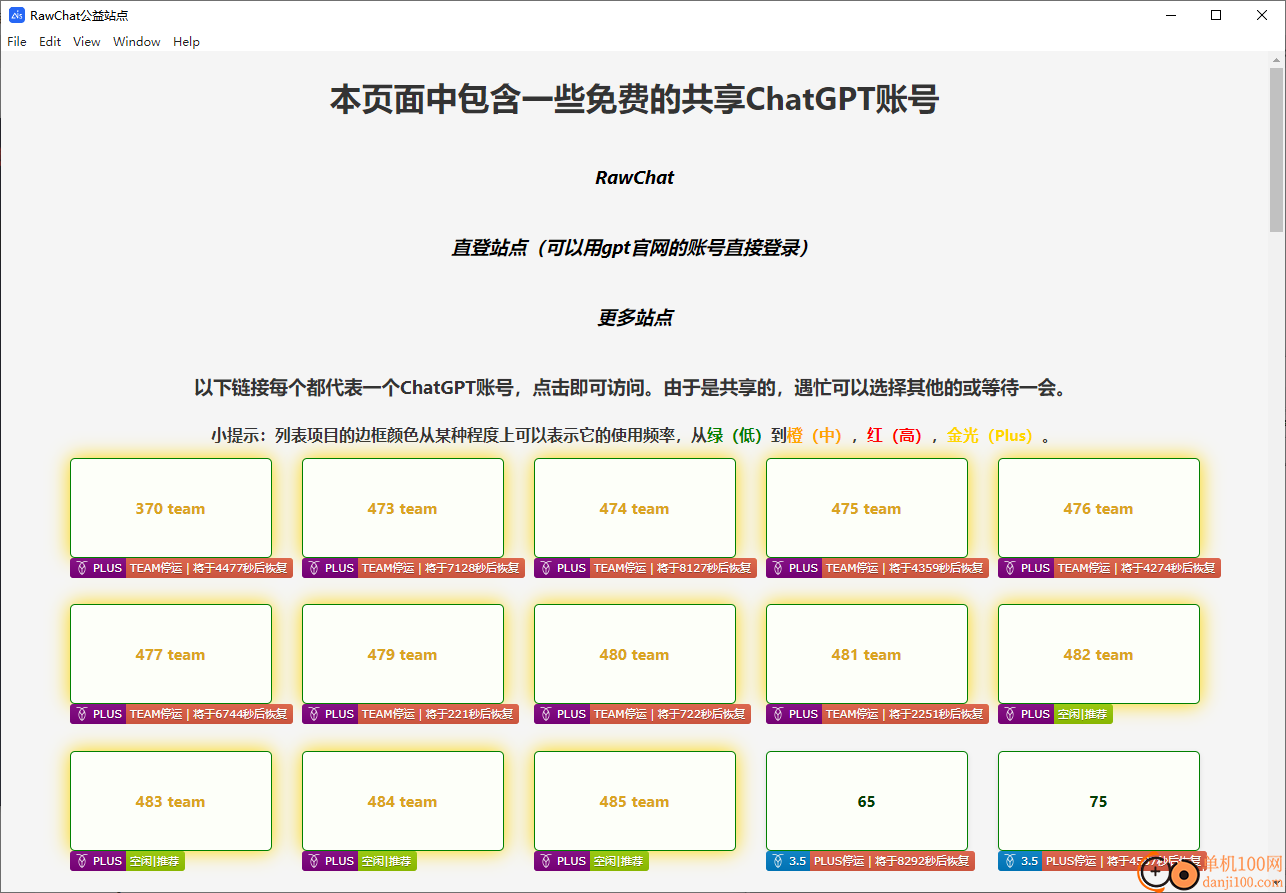Viewport: 1286px width, 893px height.
Task: Click the PLUS logo icon under 476 team
Action: [x=1010, y=568]
